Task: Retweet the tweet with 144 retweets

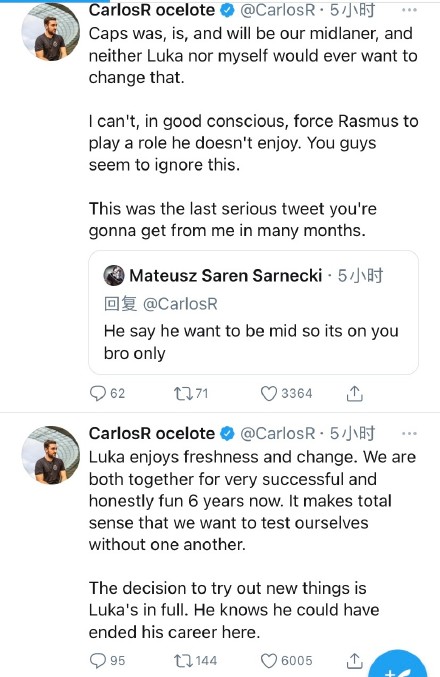Action: (x=195, y=660)
